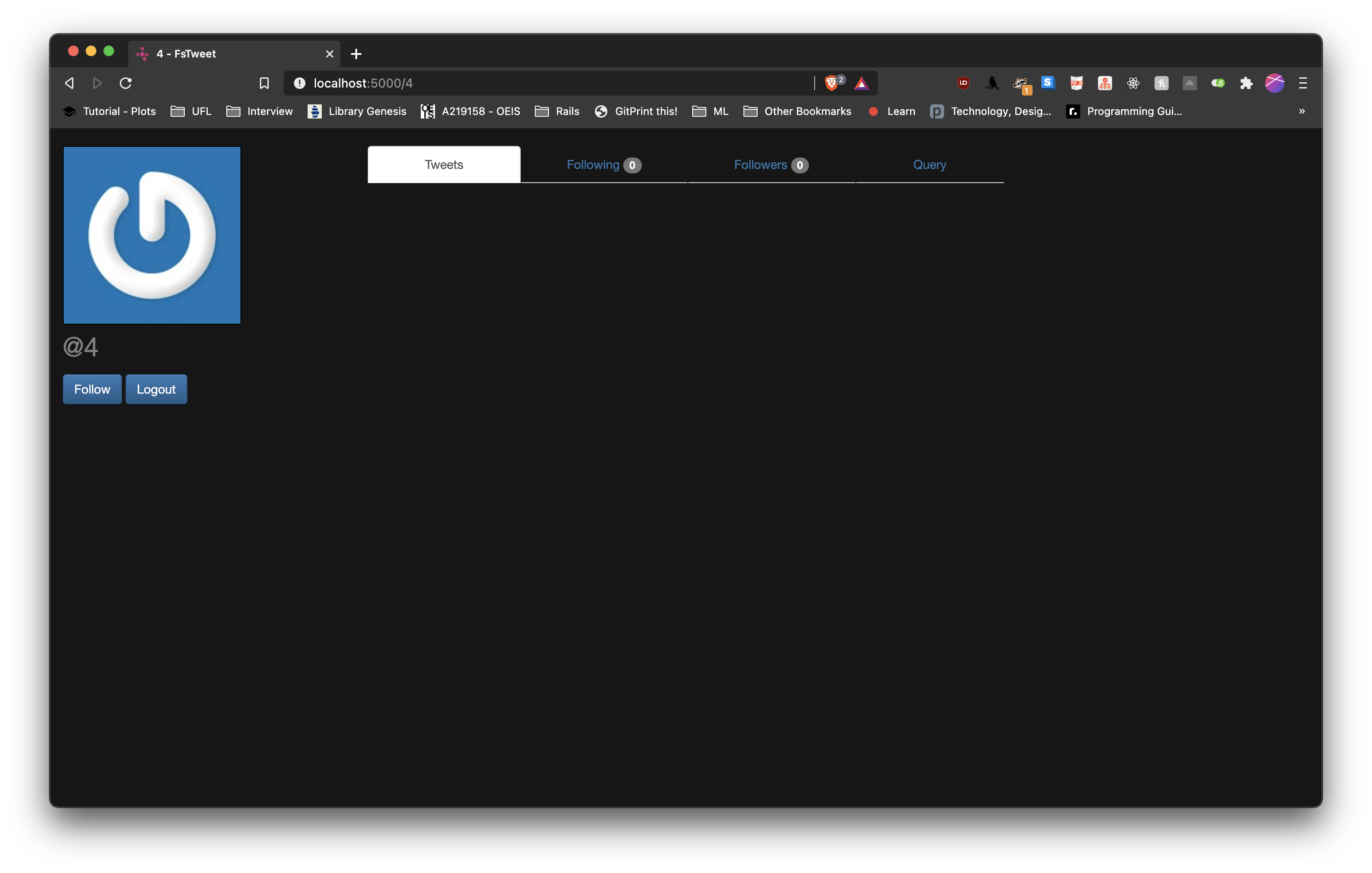Click the localhost:5000/4 address bar
This screenshot has height=873, width=1372.
pyautogui.click(x=513, y=83)
